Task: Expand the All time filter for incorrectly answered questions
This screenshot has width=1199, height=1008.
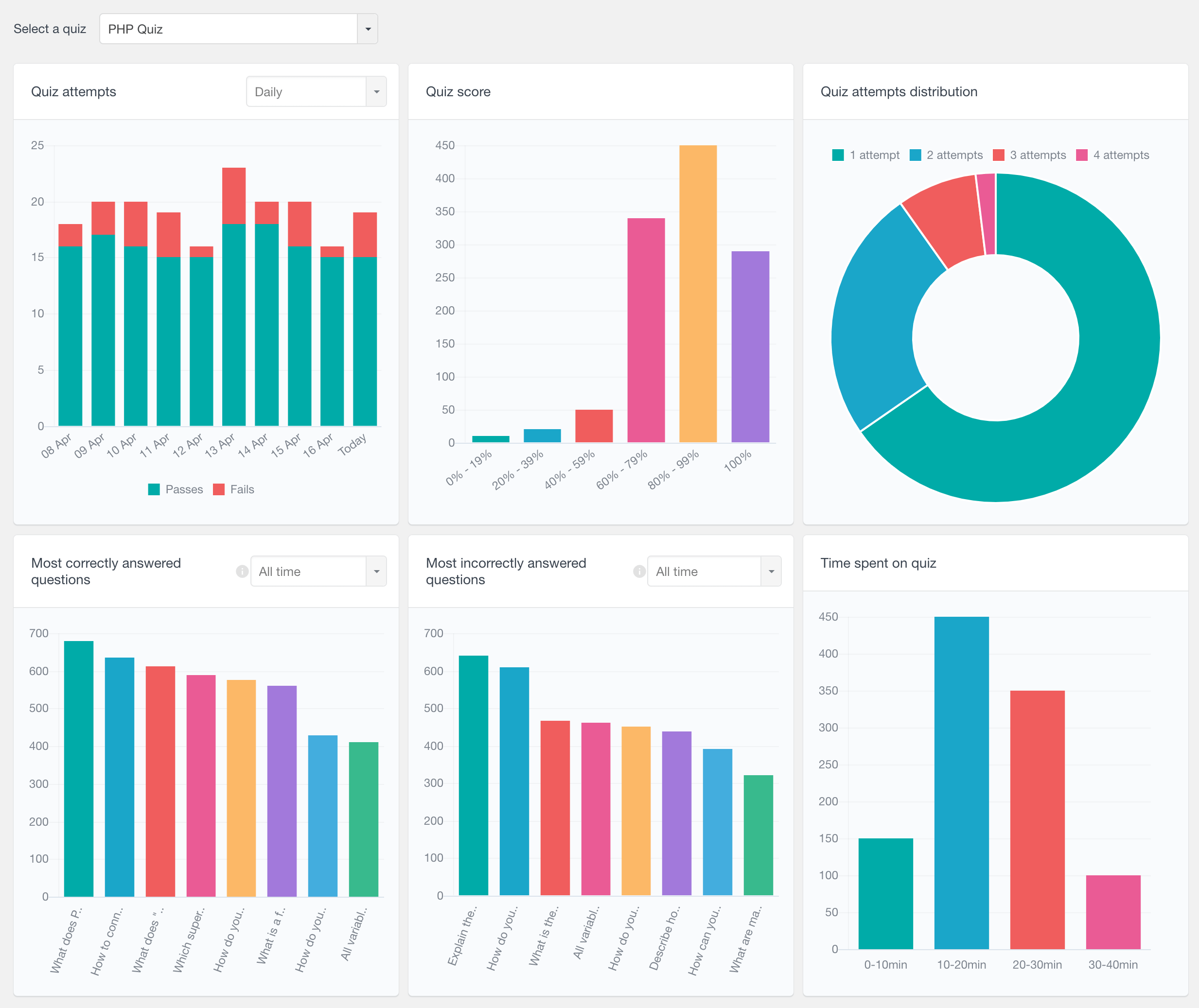Action: click(x=714, y=571)
